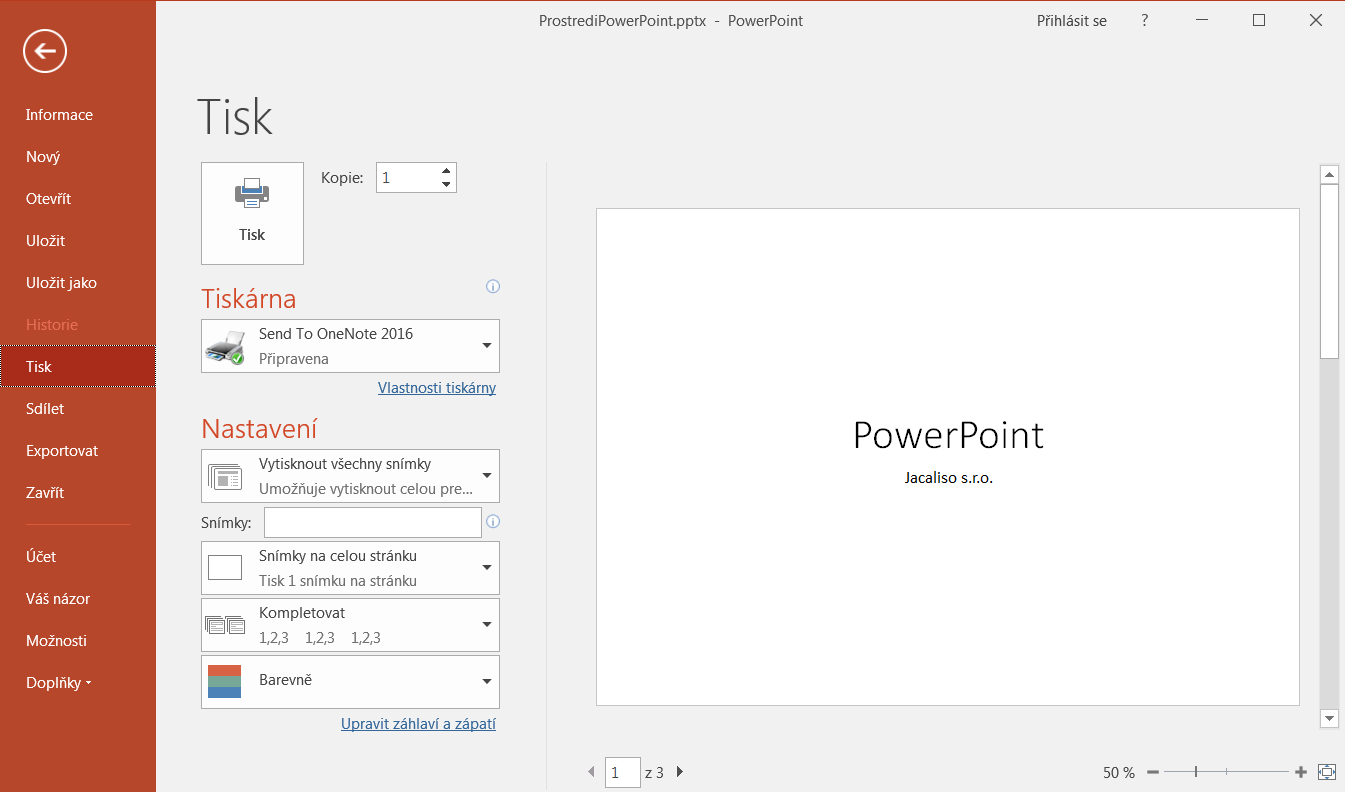The image size is (1345, 792).
Task: Click into the Kopie number field
Action: [x=407, y=178]
